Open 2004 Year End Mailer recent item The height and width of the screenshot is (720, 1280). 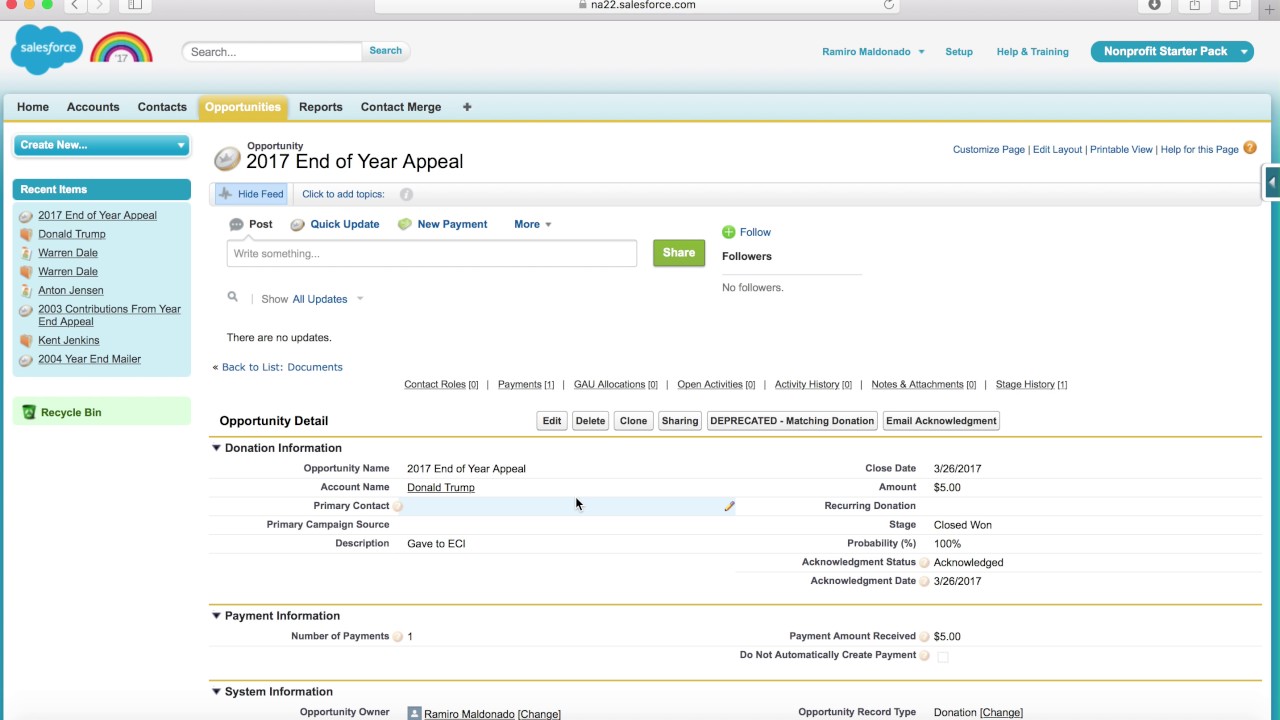pyautogui.click(x=89, y=360)
